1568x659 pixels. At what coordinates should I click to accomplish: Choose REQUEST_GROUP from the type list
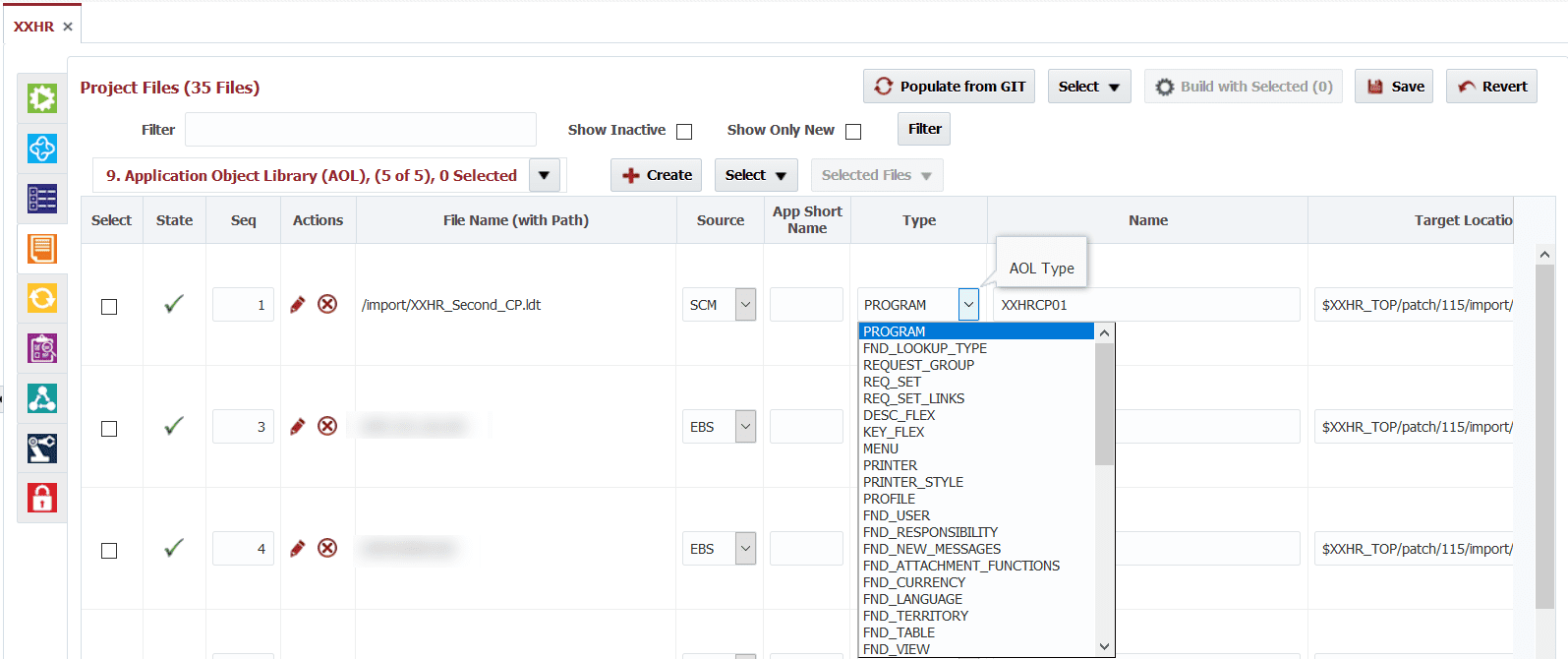point(918,365)
